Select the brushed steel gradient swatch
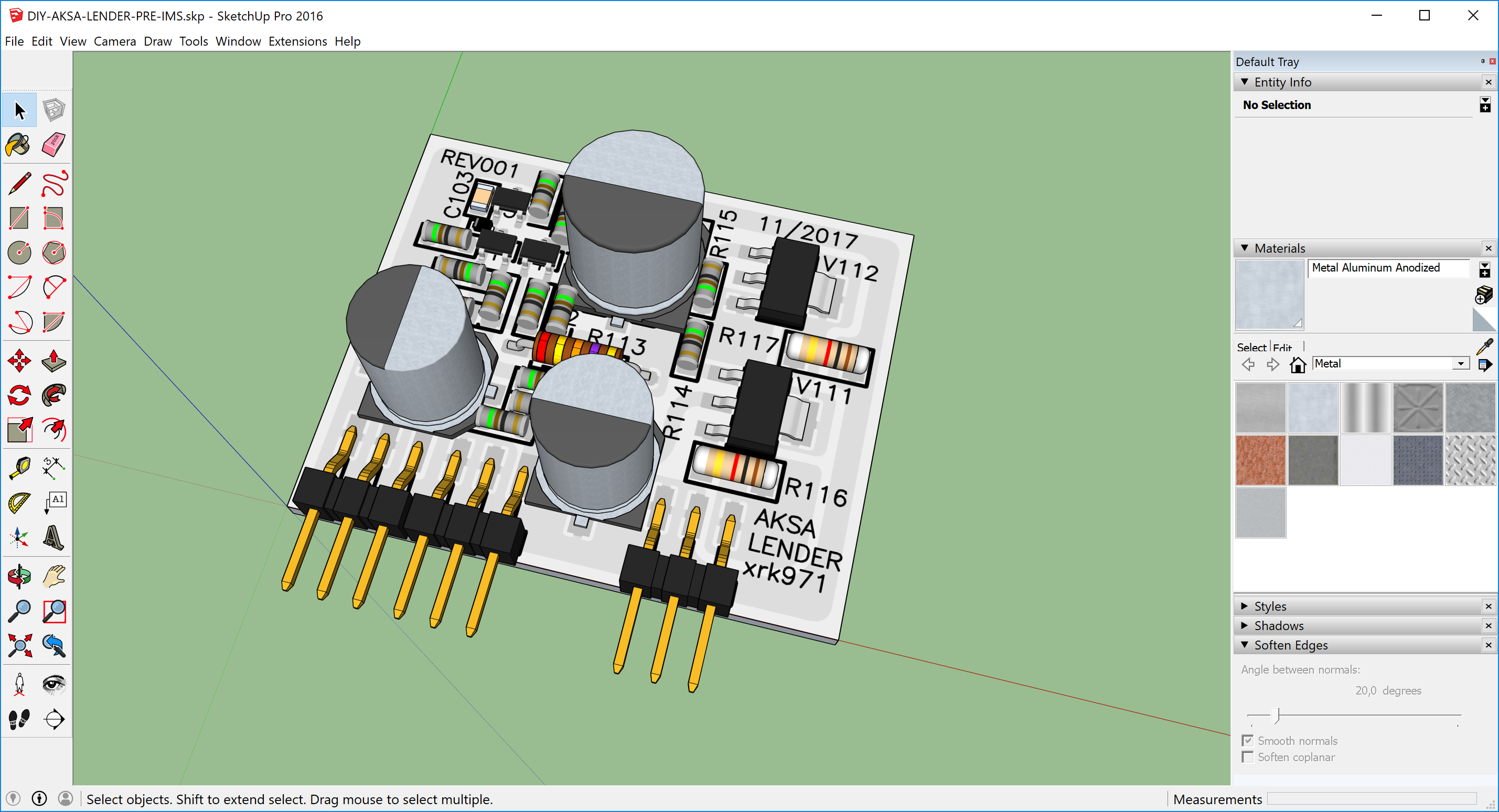Screen dimensions: 1499x812 tap(1365, 408)
